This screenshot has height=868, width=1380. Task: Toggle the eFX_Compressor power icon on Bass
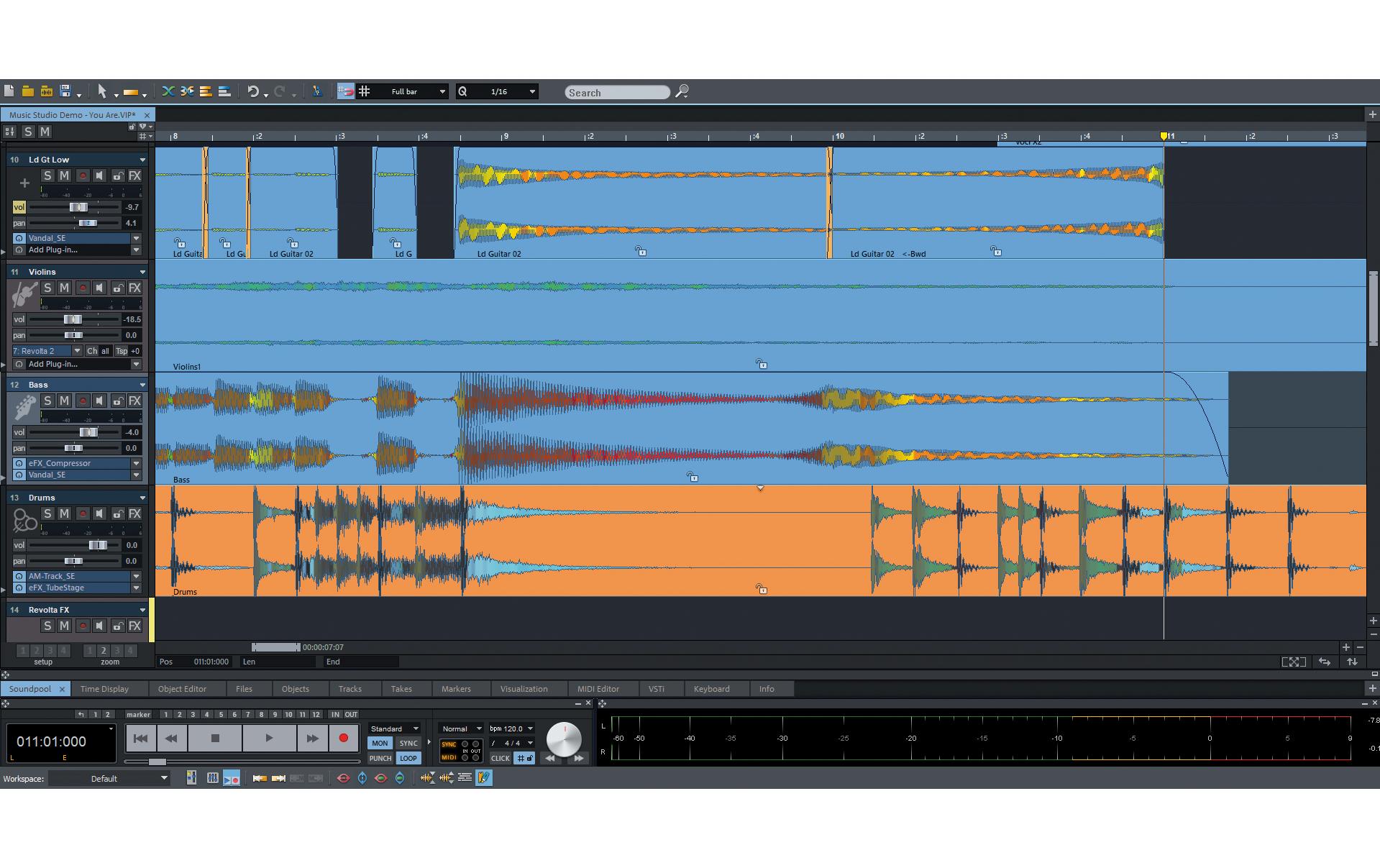[19, 463]
